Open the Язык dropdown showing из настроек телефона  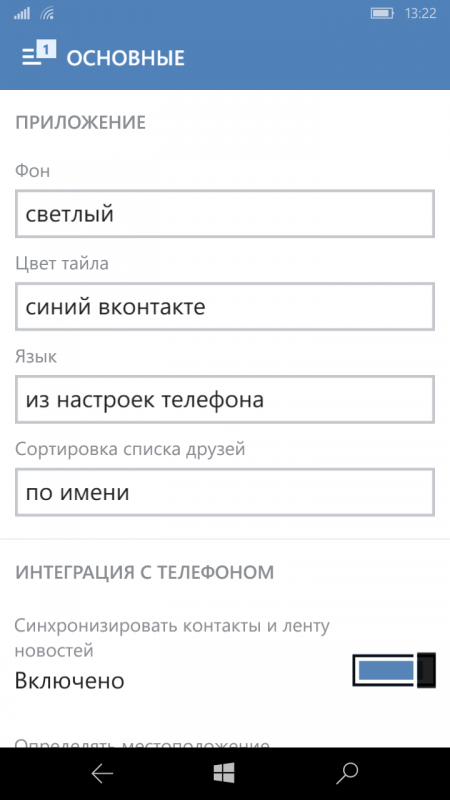coord(225,399)
